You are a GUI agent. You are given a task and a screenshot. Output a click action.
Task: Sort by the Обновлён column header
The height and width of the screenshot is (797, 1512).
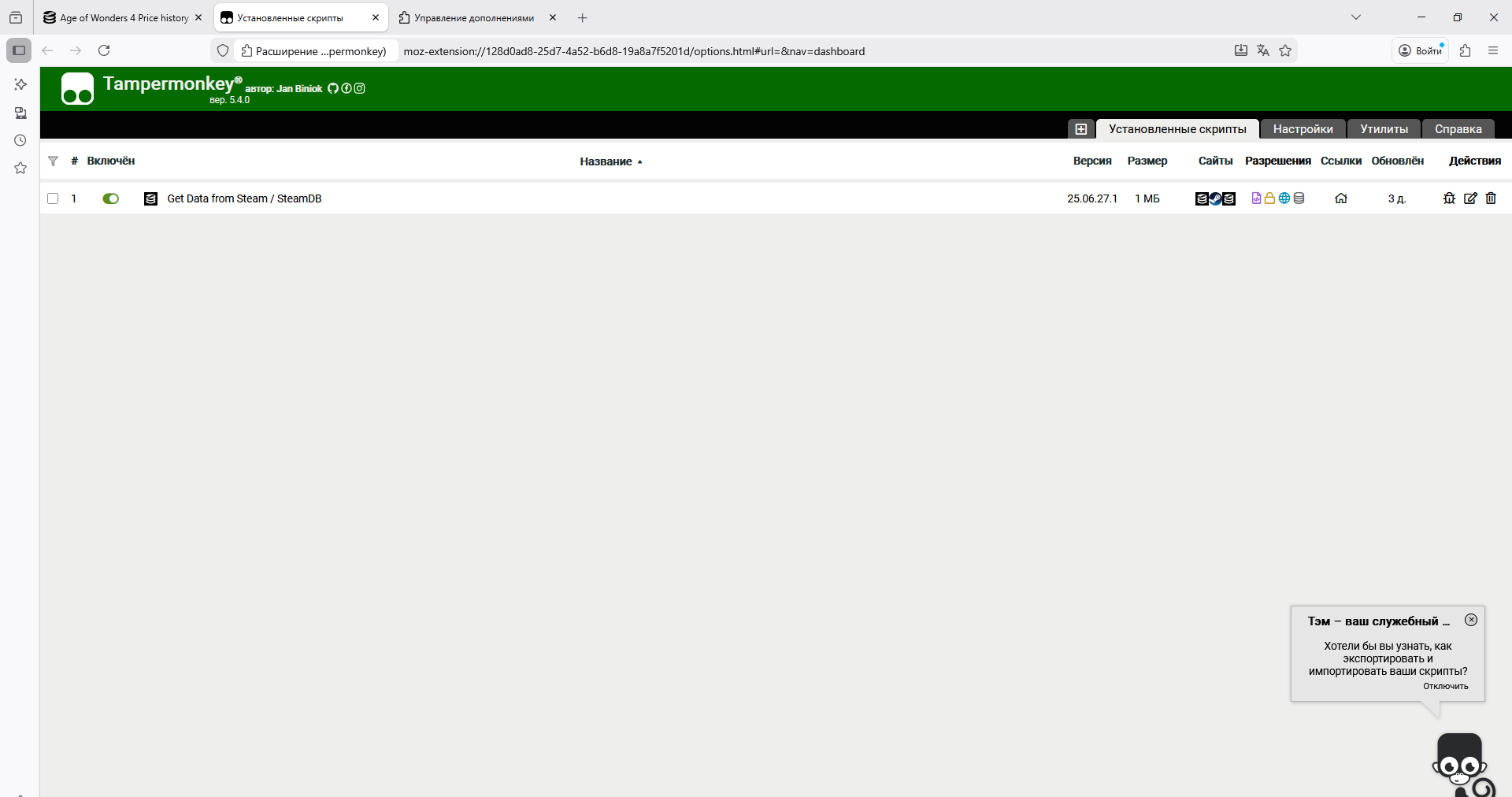1398,161
